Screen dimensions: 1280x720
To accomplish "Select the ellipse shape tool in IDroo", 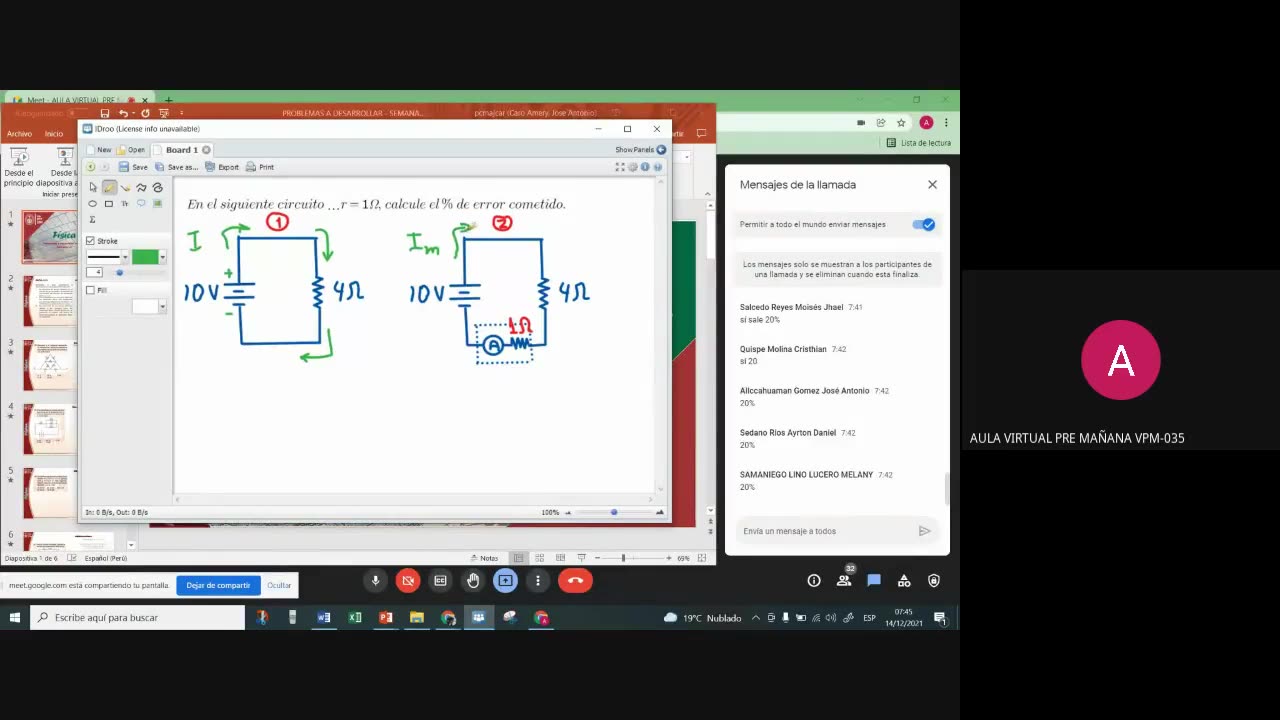I will coord(93,203).
